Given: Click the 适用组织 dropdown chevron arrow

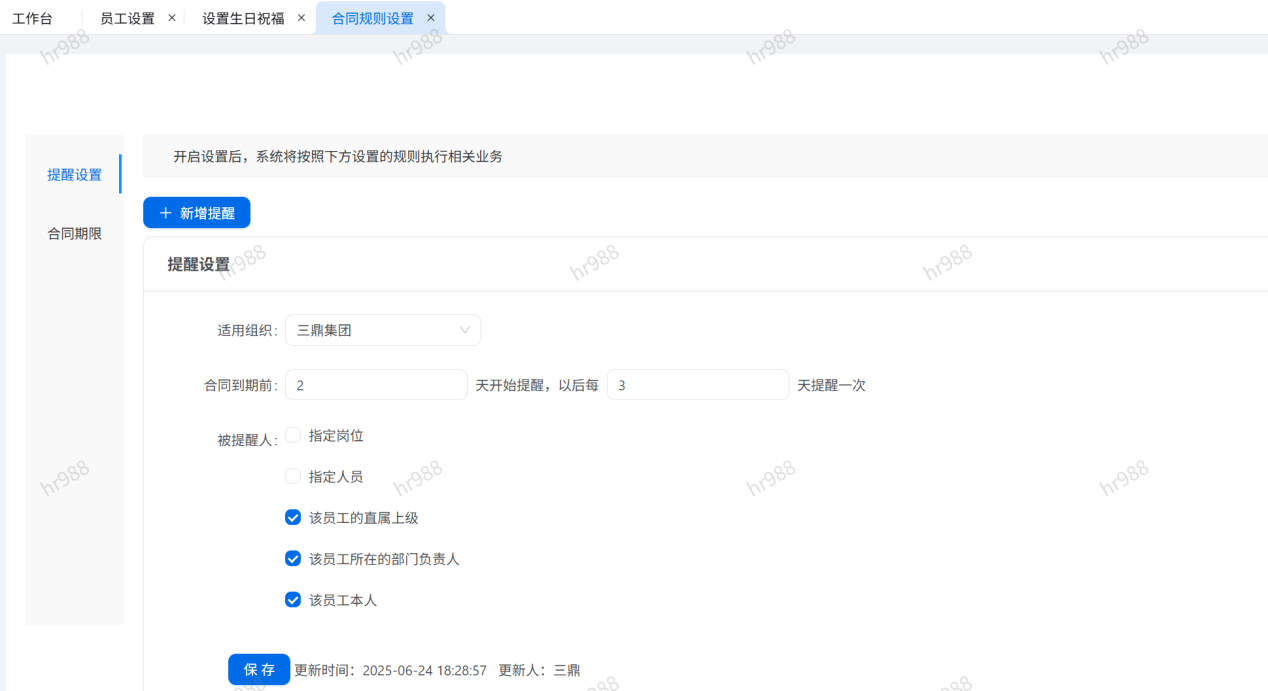Looking at the screenshot, I should click(x=464, y=330).
